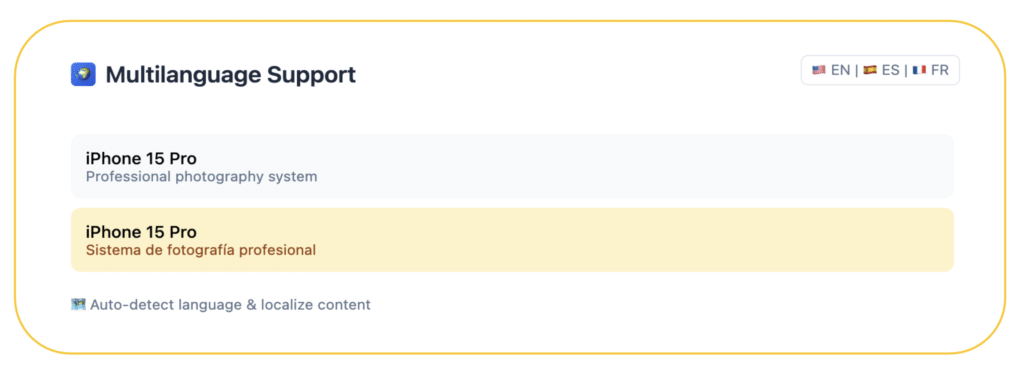
Task: Click the divider between EN and ES
Action: coord(856,70)
